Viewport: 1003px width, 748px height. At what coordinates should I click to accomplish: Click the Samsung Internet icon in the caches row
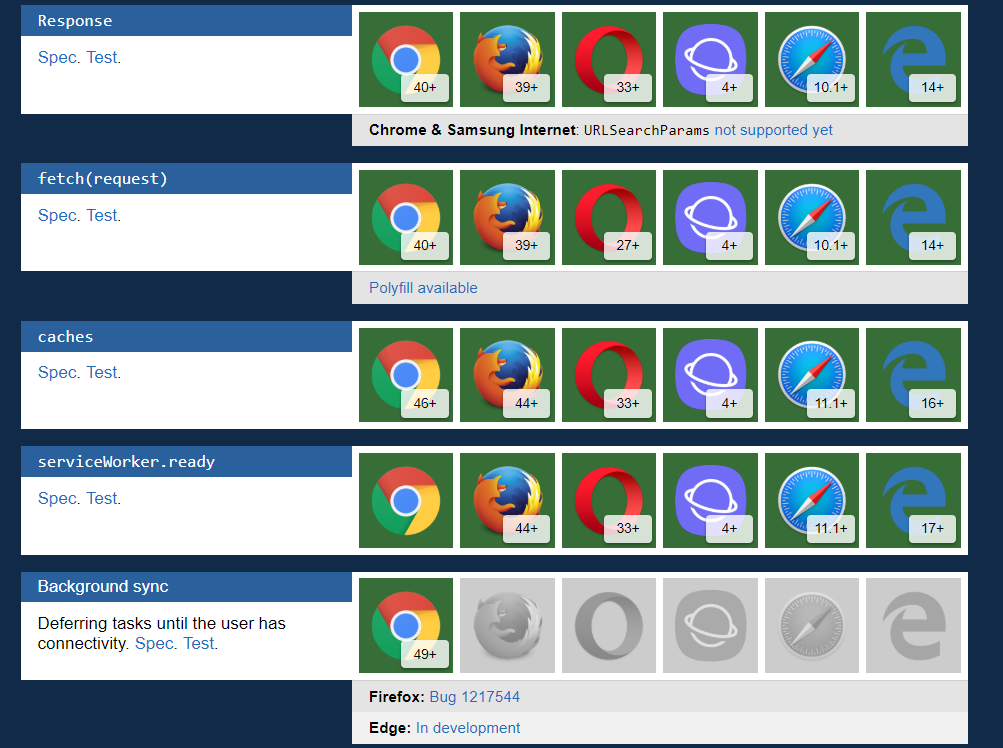pos(710,375)
